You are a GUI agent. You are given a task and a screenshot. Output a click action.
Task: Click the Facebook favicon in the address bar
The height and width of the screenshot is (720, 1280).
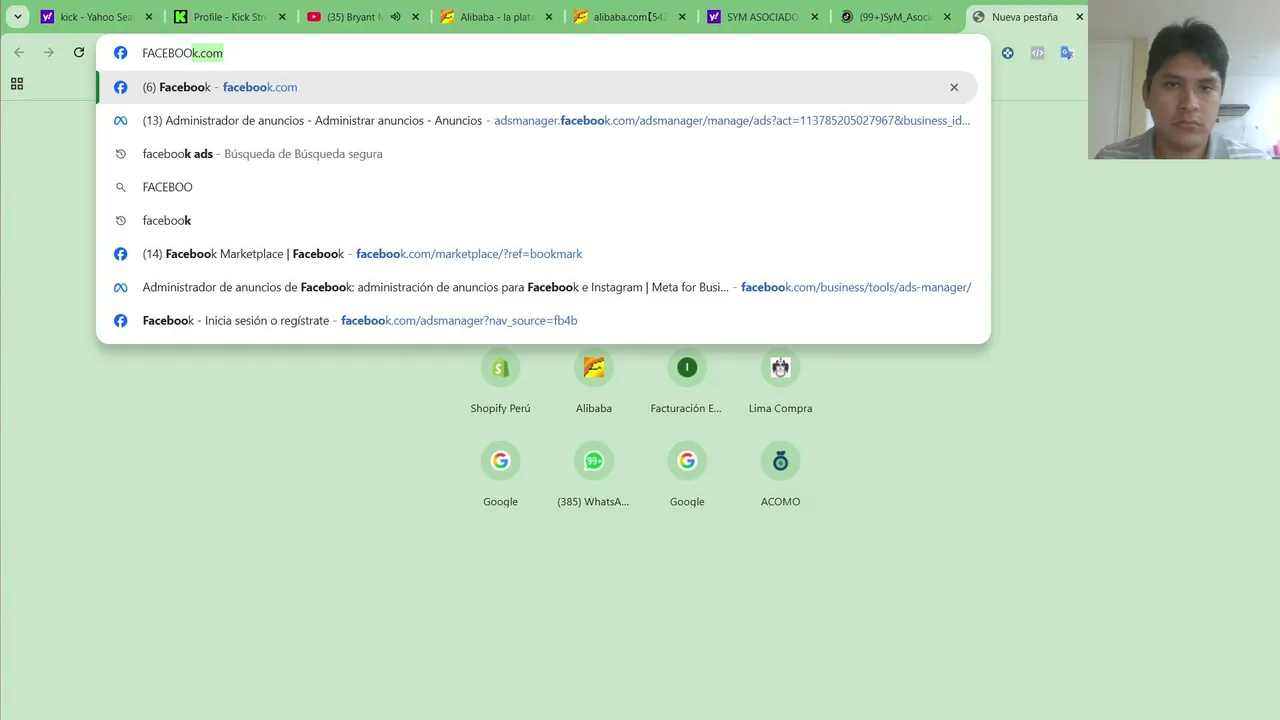[x=120, y=53]
